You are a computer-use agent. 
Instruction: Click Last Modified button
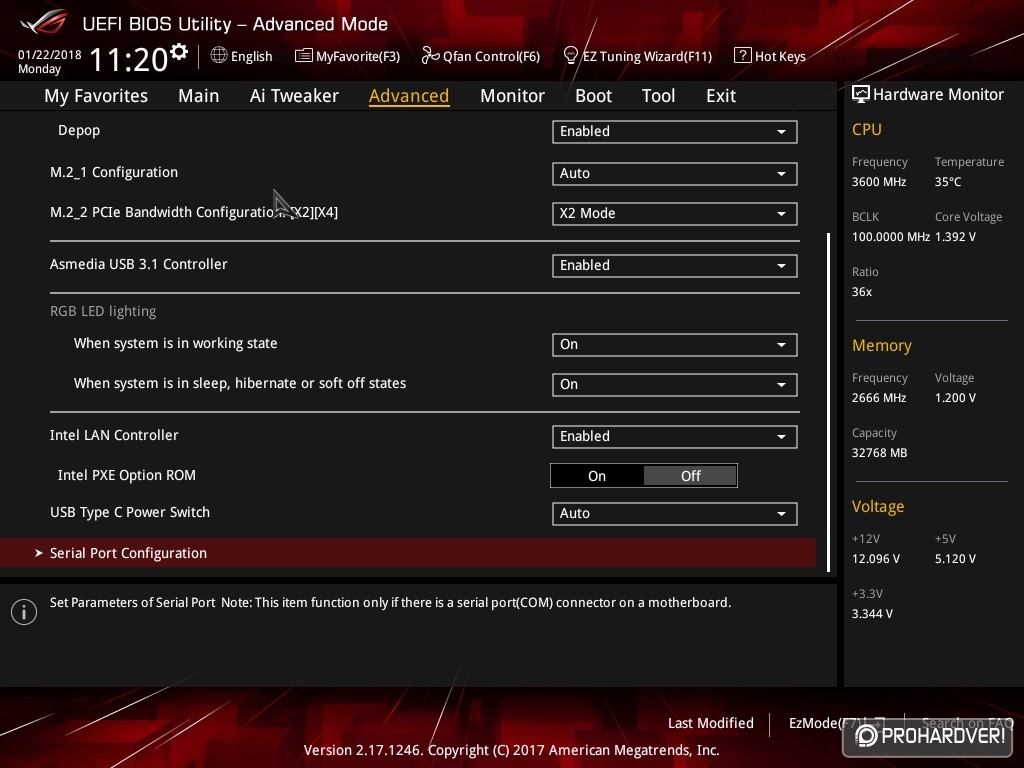711,723
